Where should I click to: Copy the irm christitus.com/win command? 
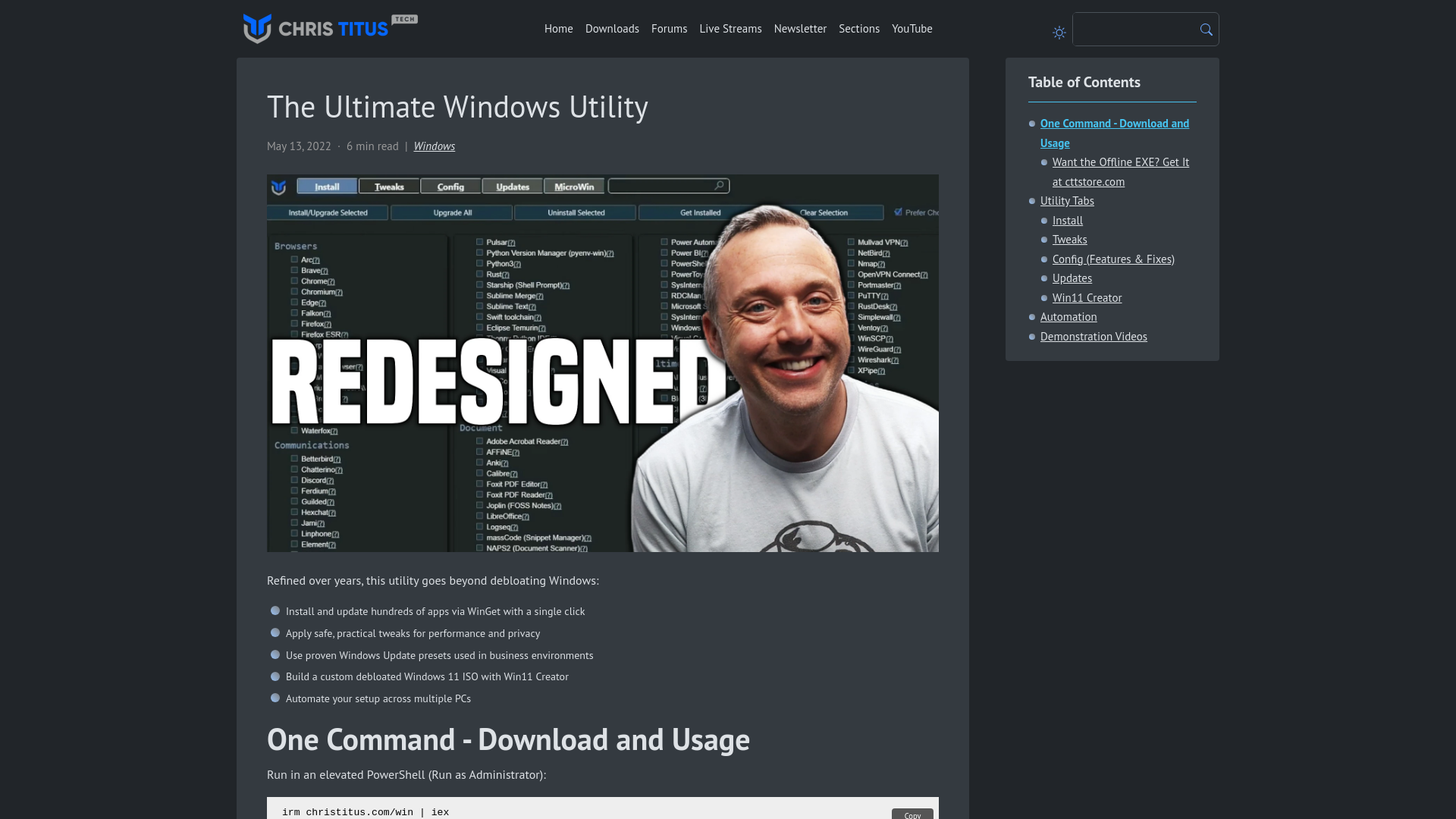pos(912,814)
